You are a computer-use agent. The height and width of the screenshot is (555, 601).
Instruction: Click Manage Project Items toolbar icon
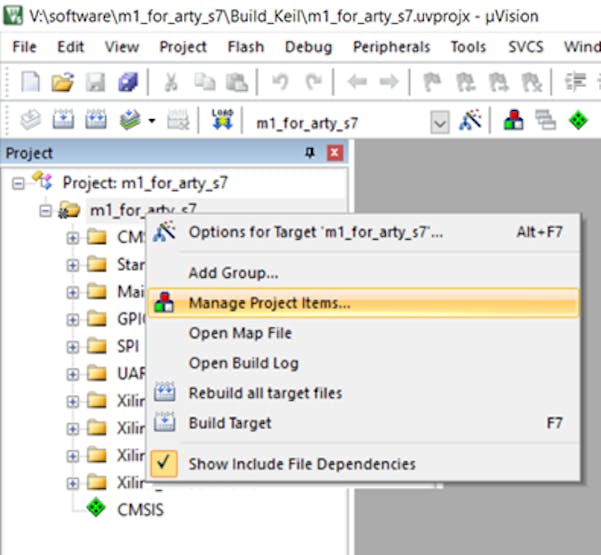(x=514, y=120)
